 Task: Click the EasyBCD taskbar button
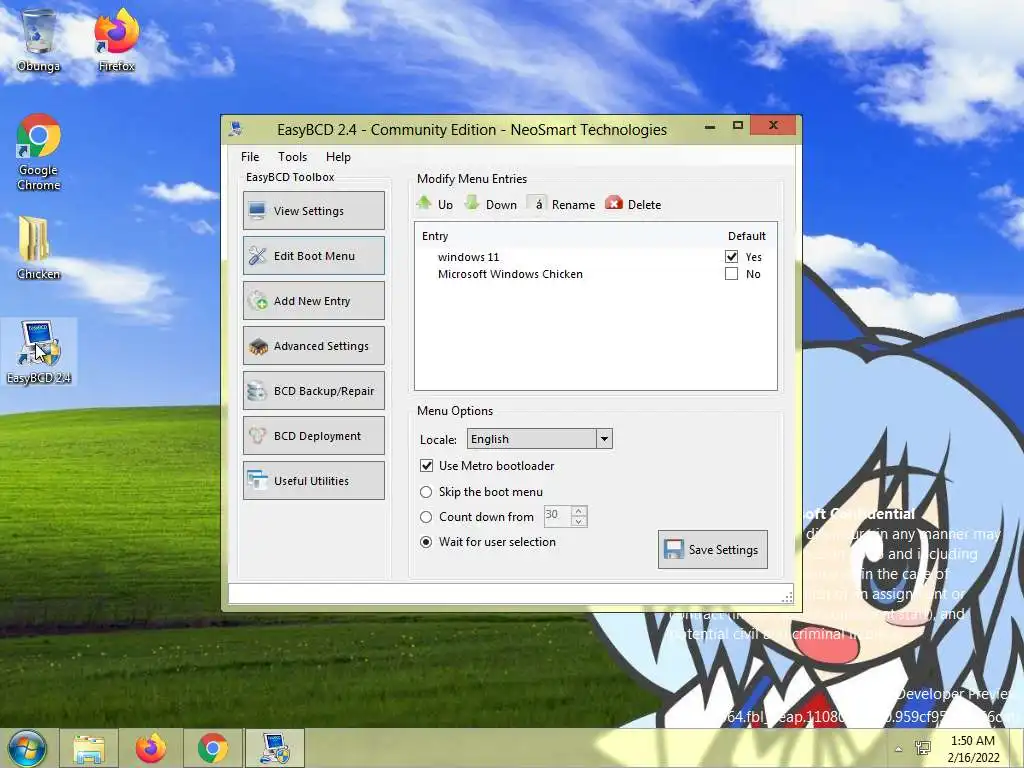(x=275, y=748)
